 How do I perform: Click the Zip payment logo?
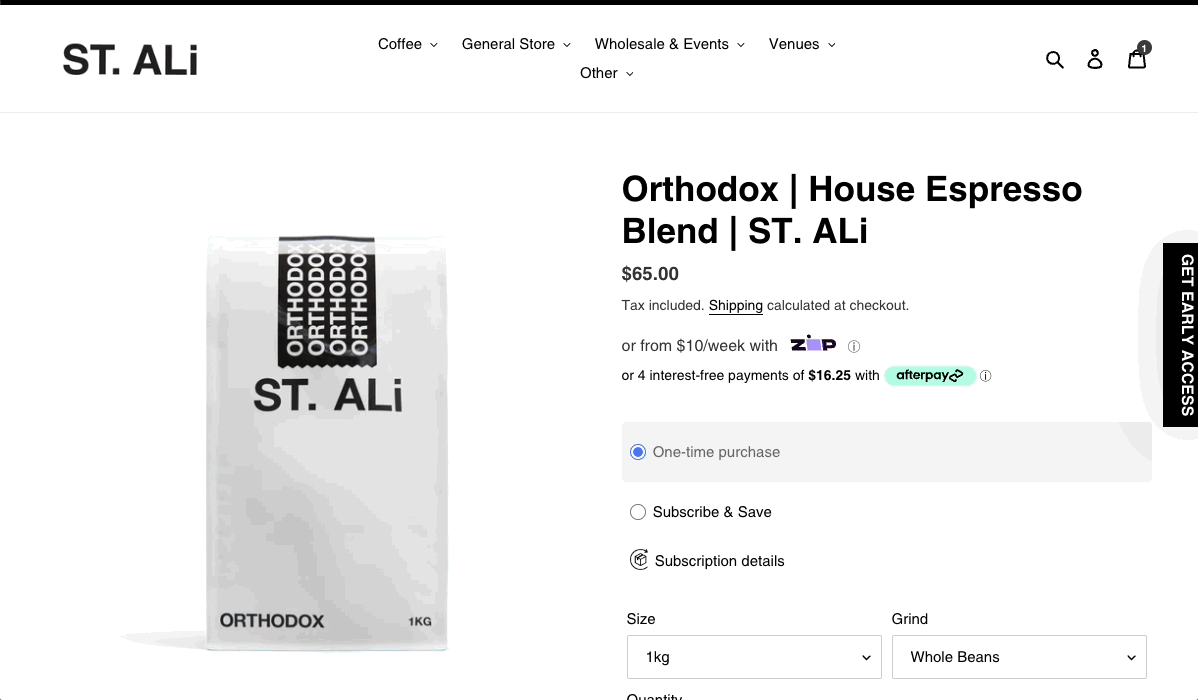[812, 345]
